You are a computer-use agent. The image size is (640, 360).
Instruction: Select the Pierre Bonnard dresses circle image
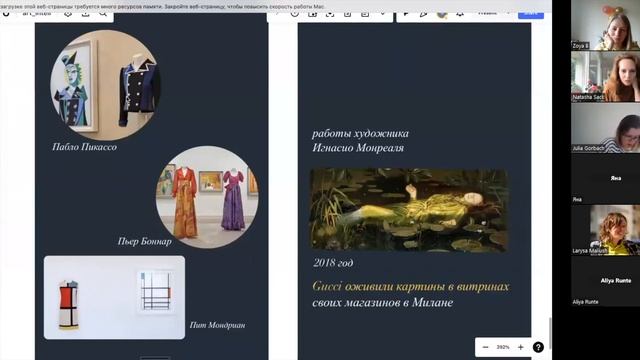207,197
